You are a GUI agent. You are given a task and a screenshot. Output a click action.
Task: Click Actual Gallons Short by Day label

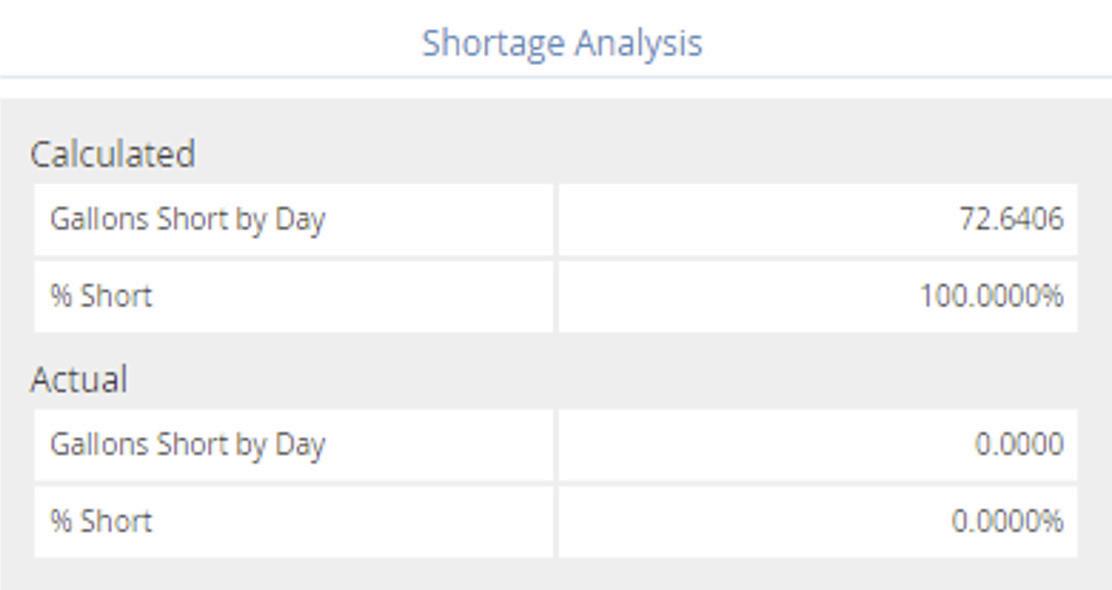pyautogui.click(x=187, y=445)
